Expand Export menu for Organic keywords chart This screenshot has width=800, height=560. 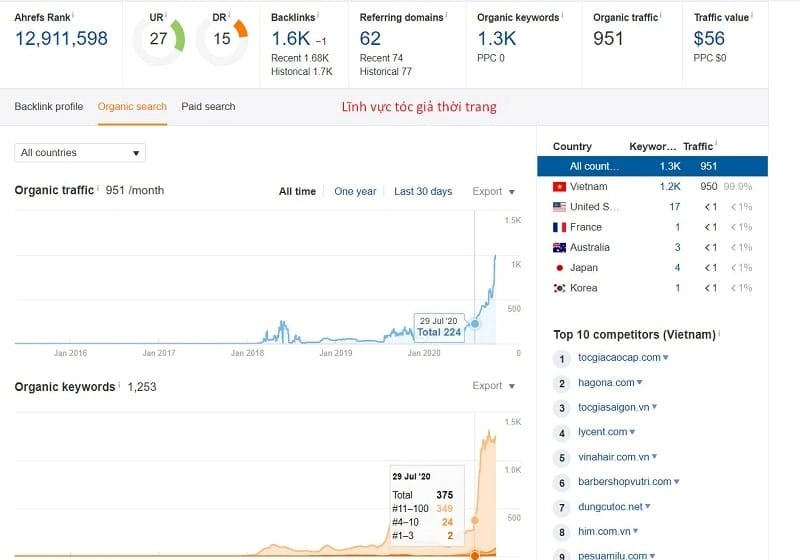pyautogui.click(x=493, y=386)
